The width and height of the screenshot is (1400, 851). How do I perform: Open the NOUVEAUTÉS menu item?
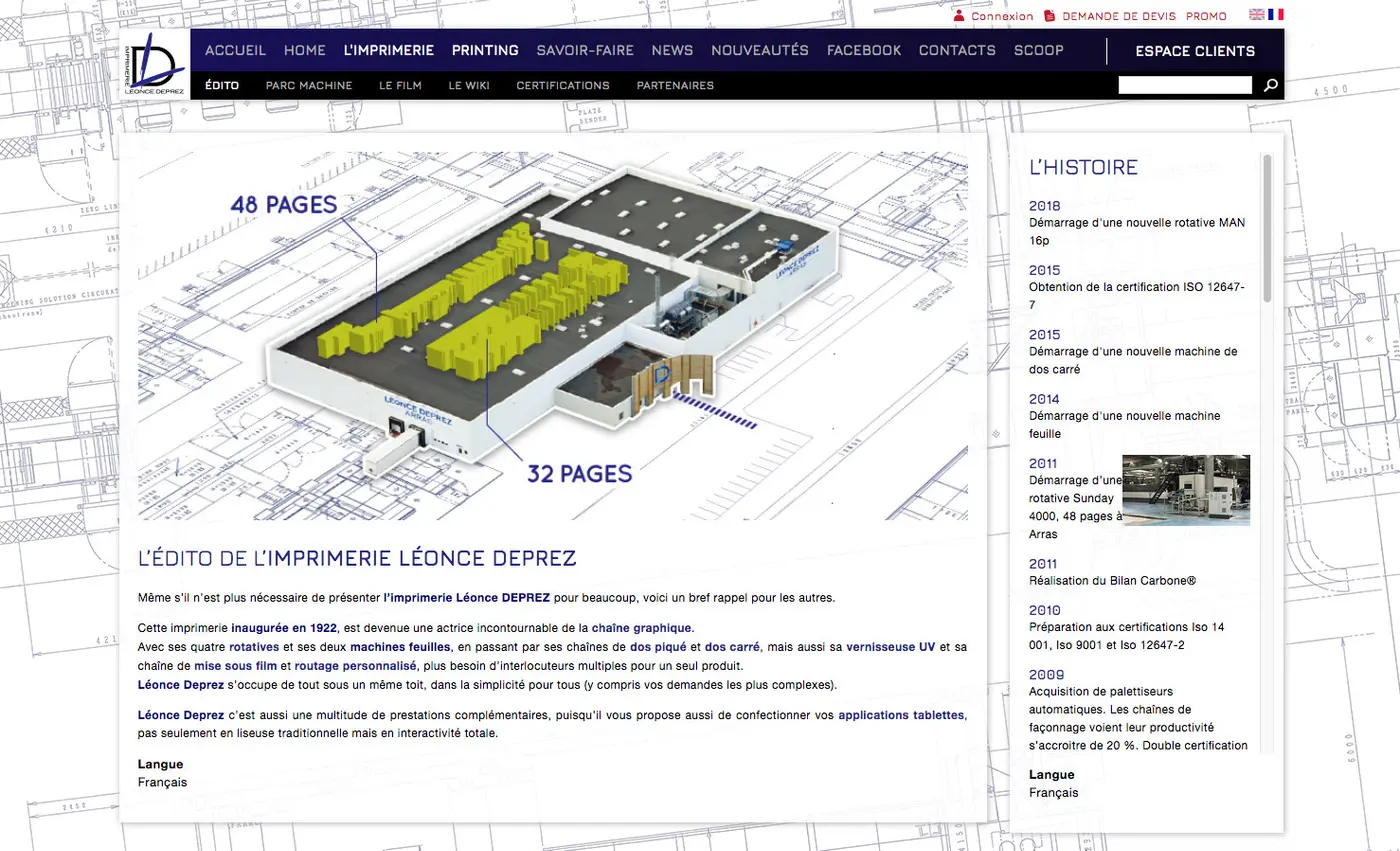(760, 50)
